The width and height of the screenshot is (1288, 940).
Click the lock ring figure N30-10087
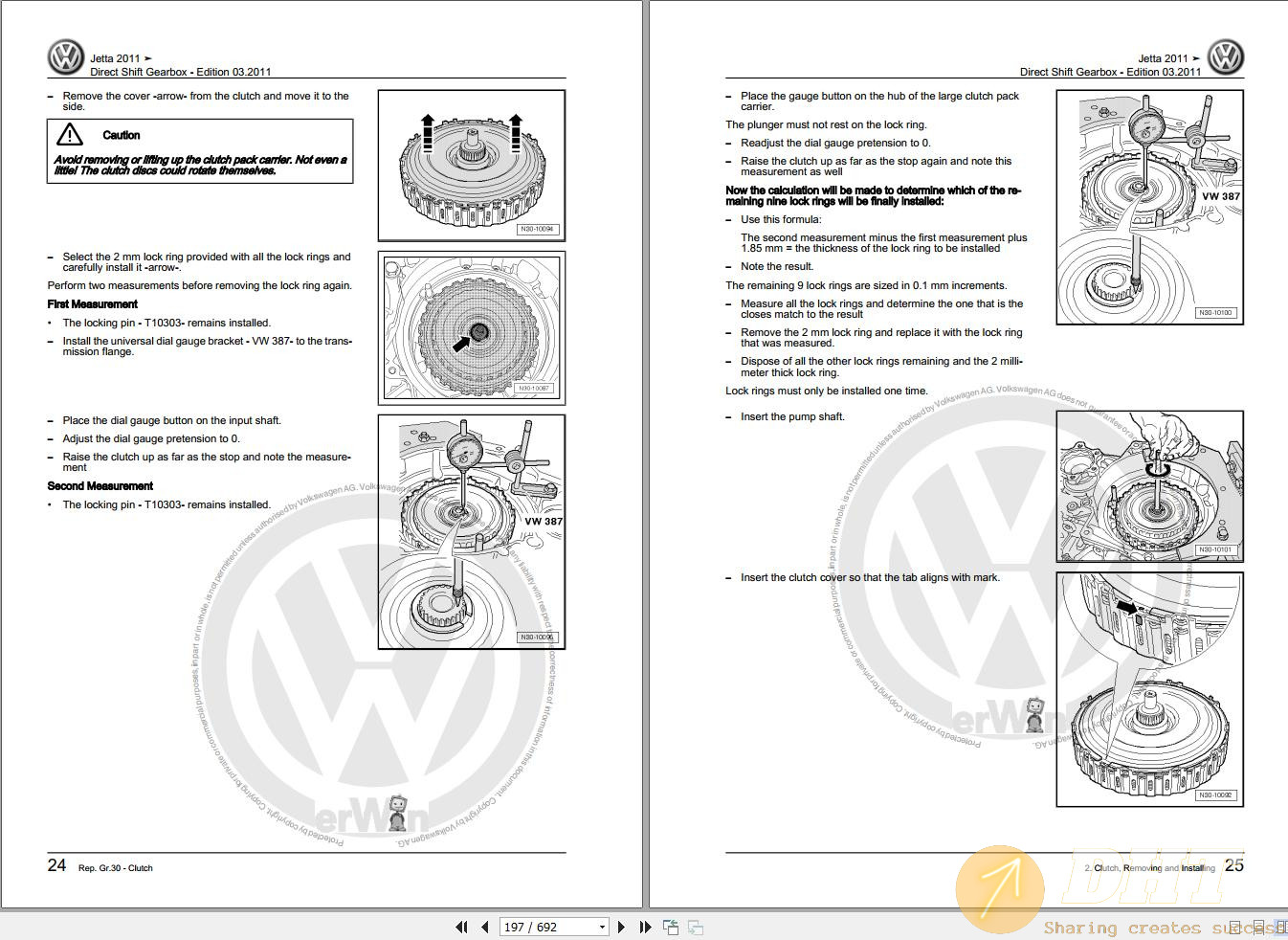coord(471,328)
